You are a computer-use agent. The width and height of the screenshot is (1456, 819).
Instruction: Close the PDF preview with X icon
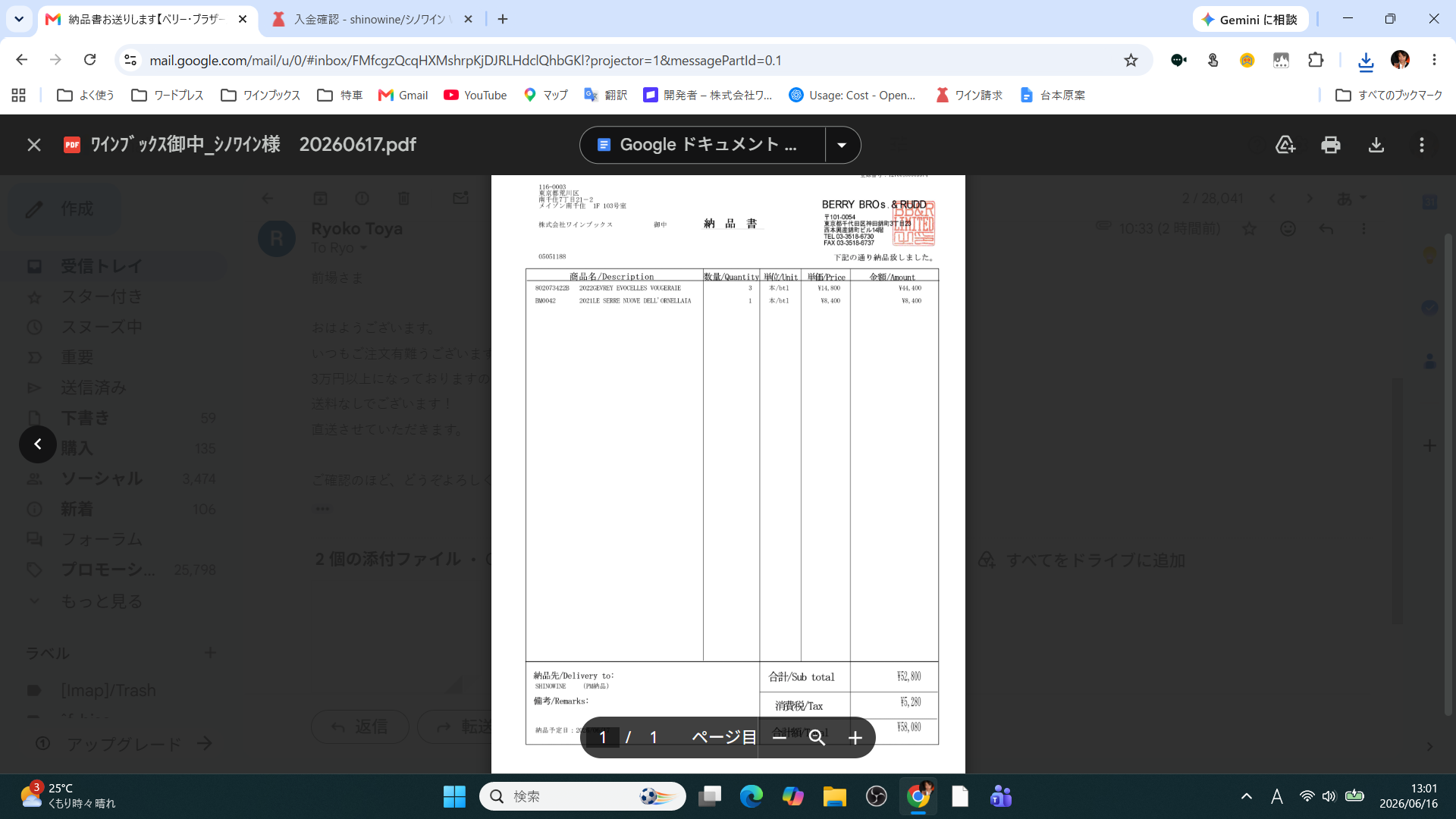[x=34, y=145]
